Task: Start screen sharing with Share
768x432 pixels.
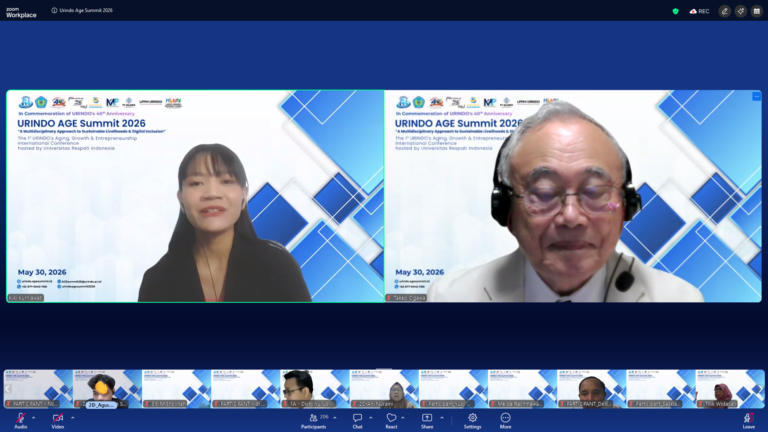Action: pos(427,421)
